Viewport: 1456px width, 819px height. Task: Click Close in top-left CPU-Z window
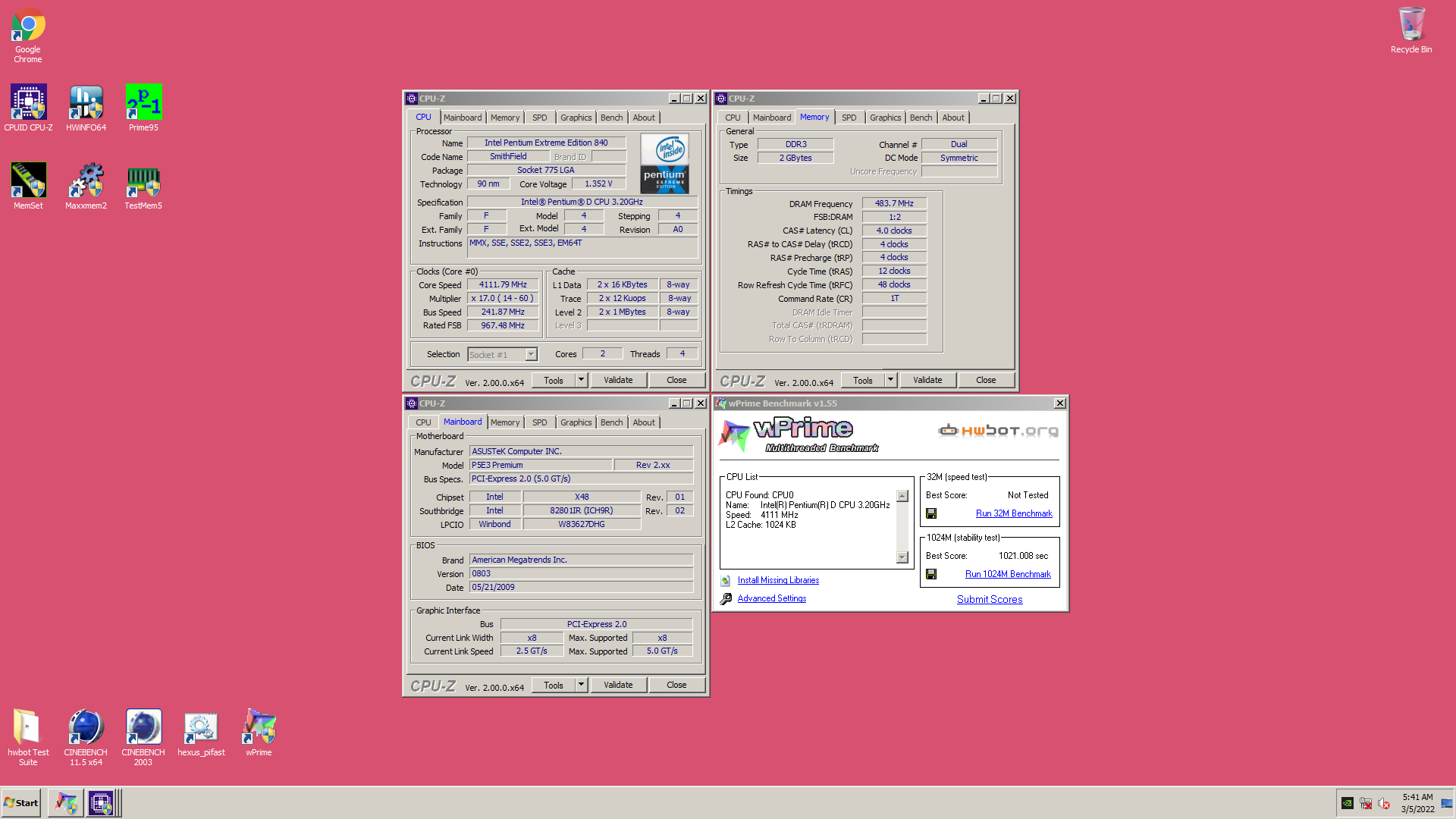click(676, 380)
